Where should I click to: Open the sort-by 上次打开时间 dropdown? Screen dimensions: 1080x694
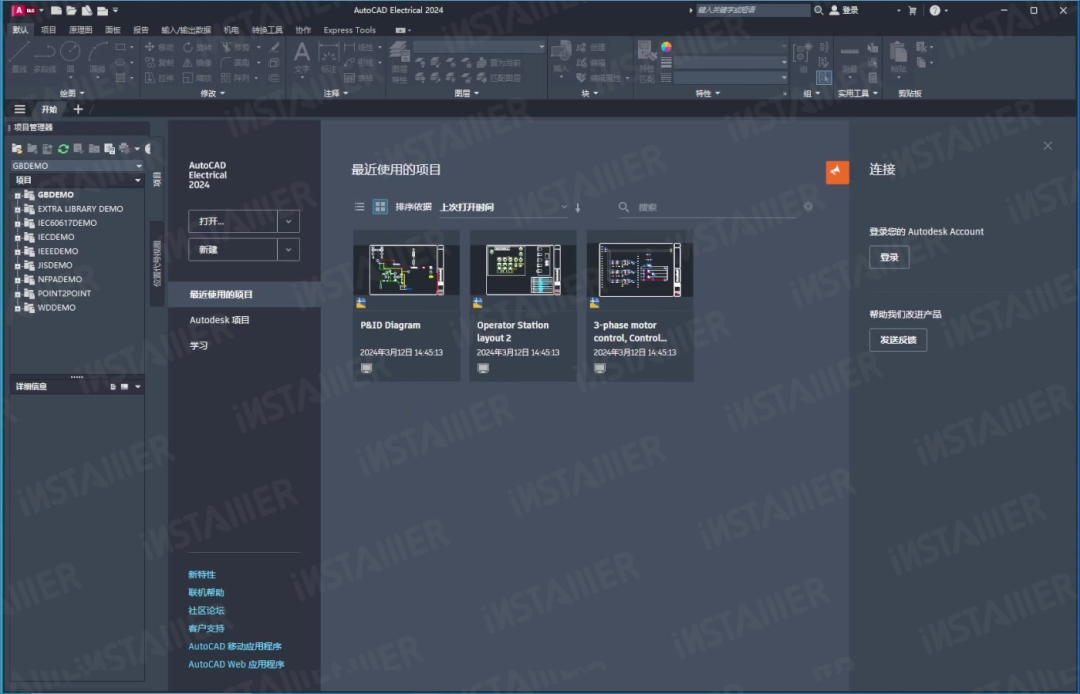coord(503,207)
